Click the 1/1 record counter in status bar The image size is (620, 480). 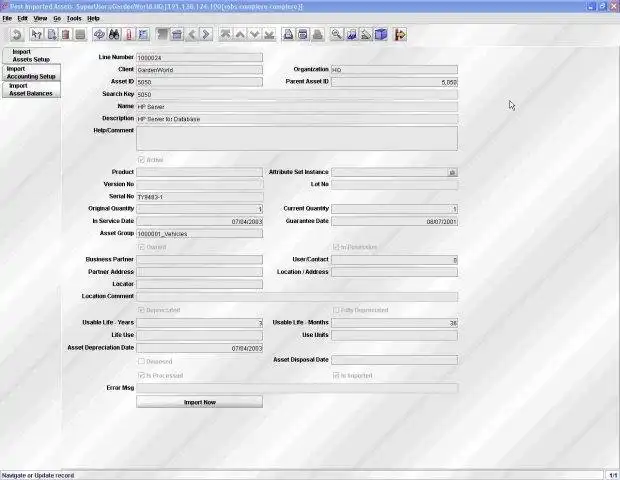coord(612,475)
